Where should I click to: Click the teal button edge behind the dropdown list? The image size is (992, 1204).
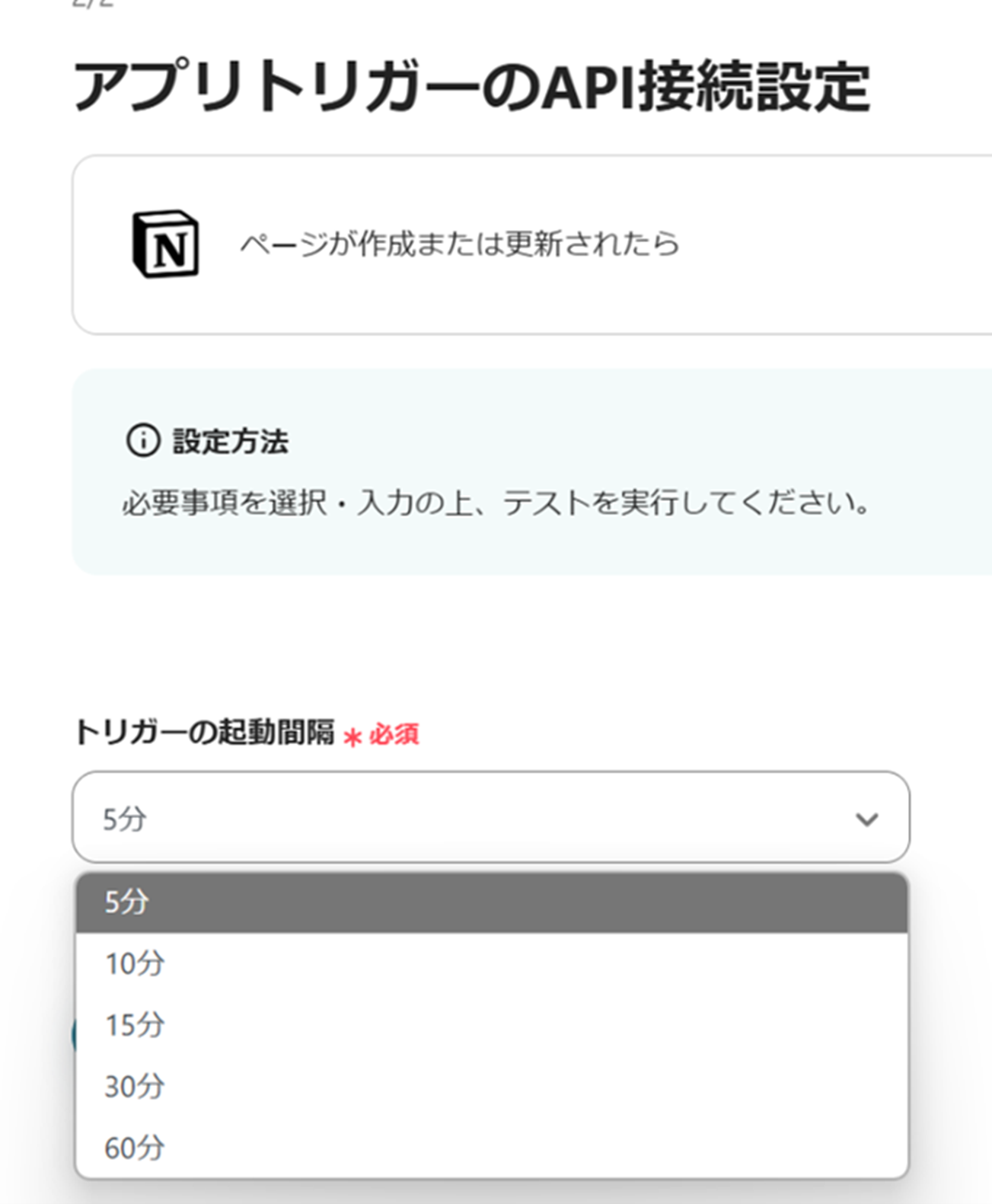(x=74, y=1036)
